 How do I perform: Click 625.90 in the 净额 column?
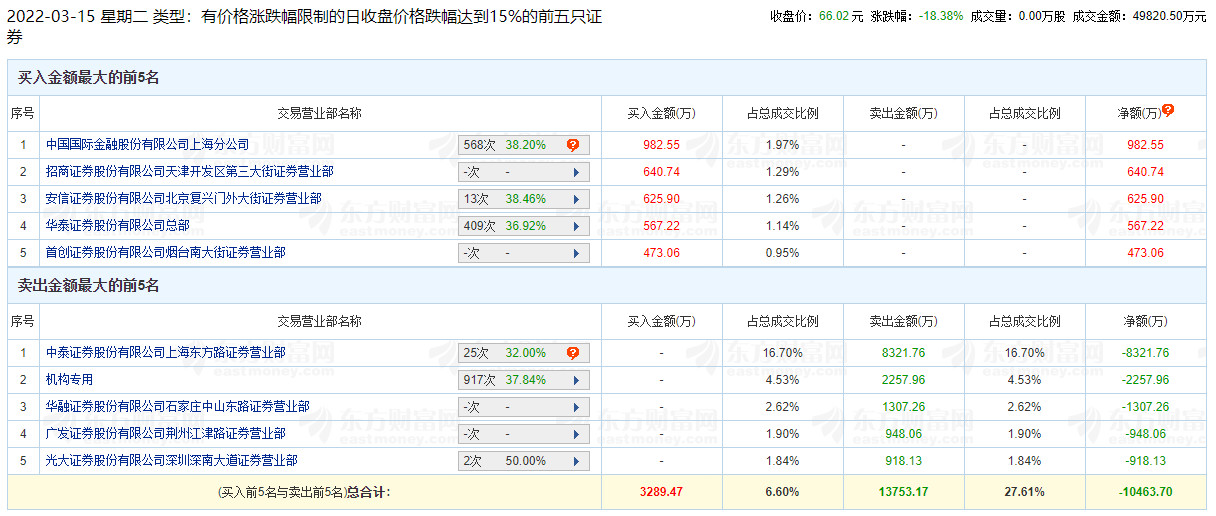coord(1145,199)
